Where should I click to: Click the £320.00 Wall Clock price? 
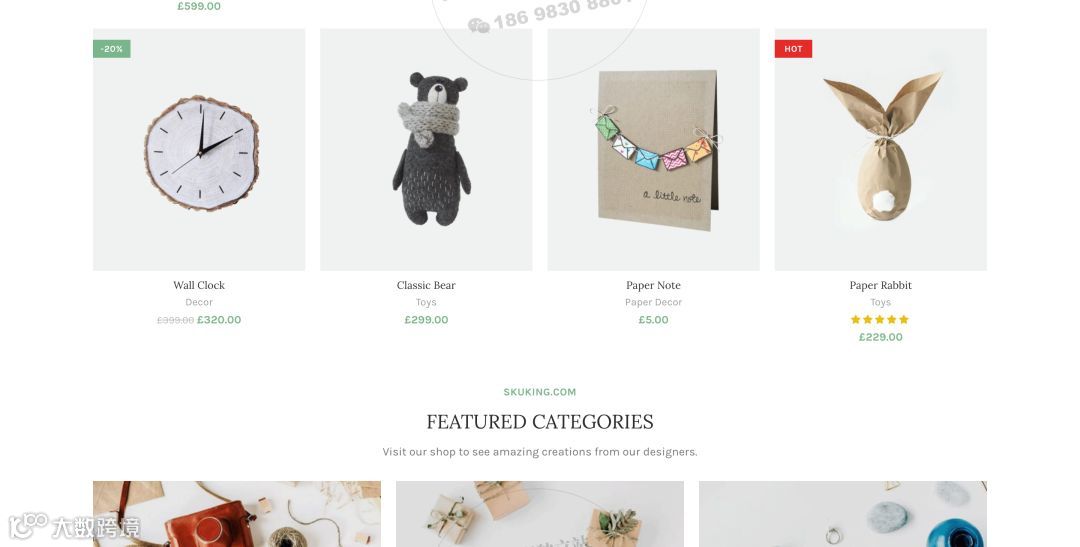tap(219, 320)
